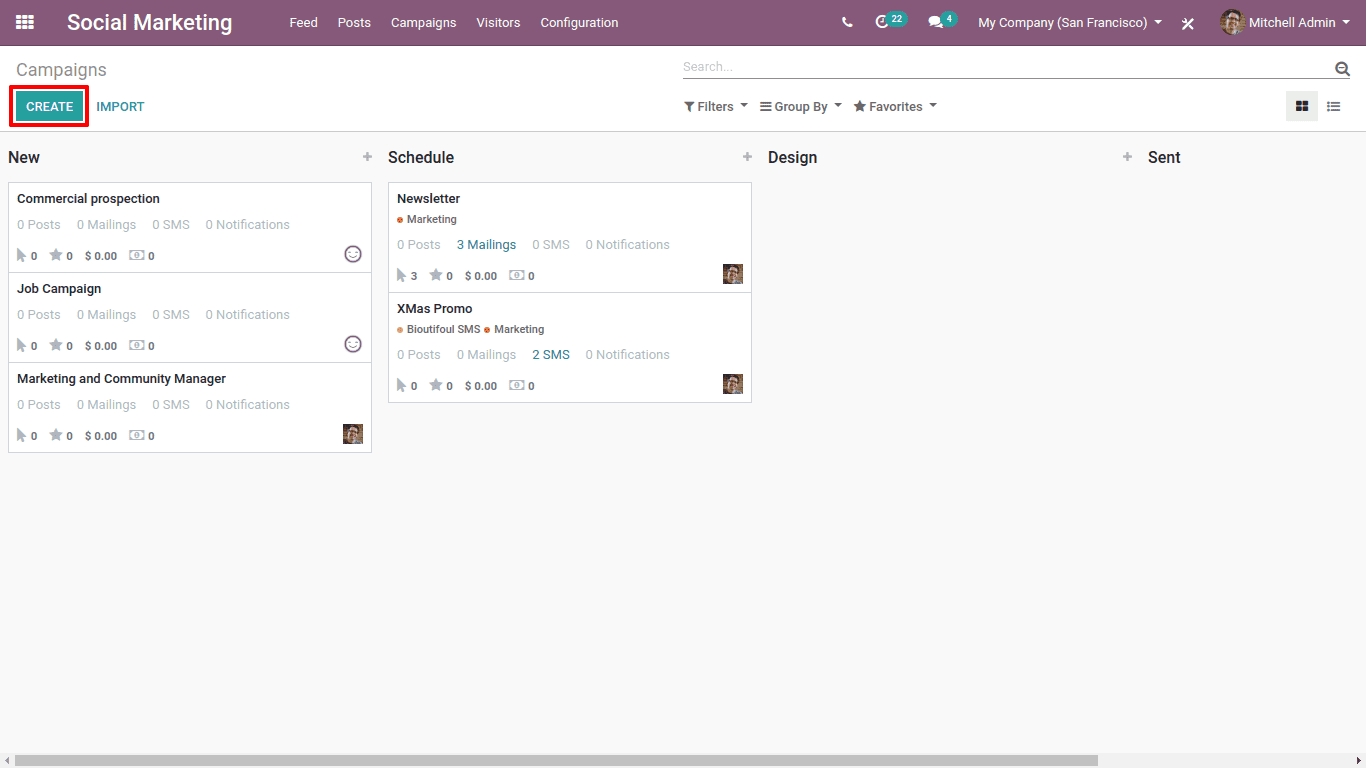Open My Company (San Francisco) company switcher
The height and width of the screenshot is (768, 1366).
(1070, 22)
